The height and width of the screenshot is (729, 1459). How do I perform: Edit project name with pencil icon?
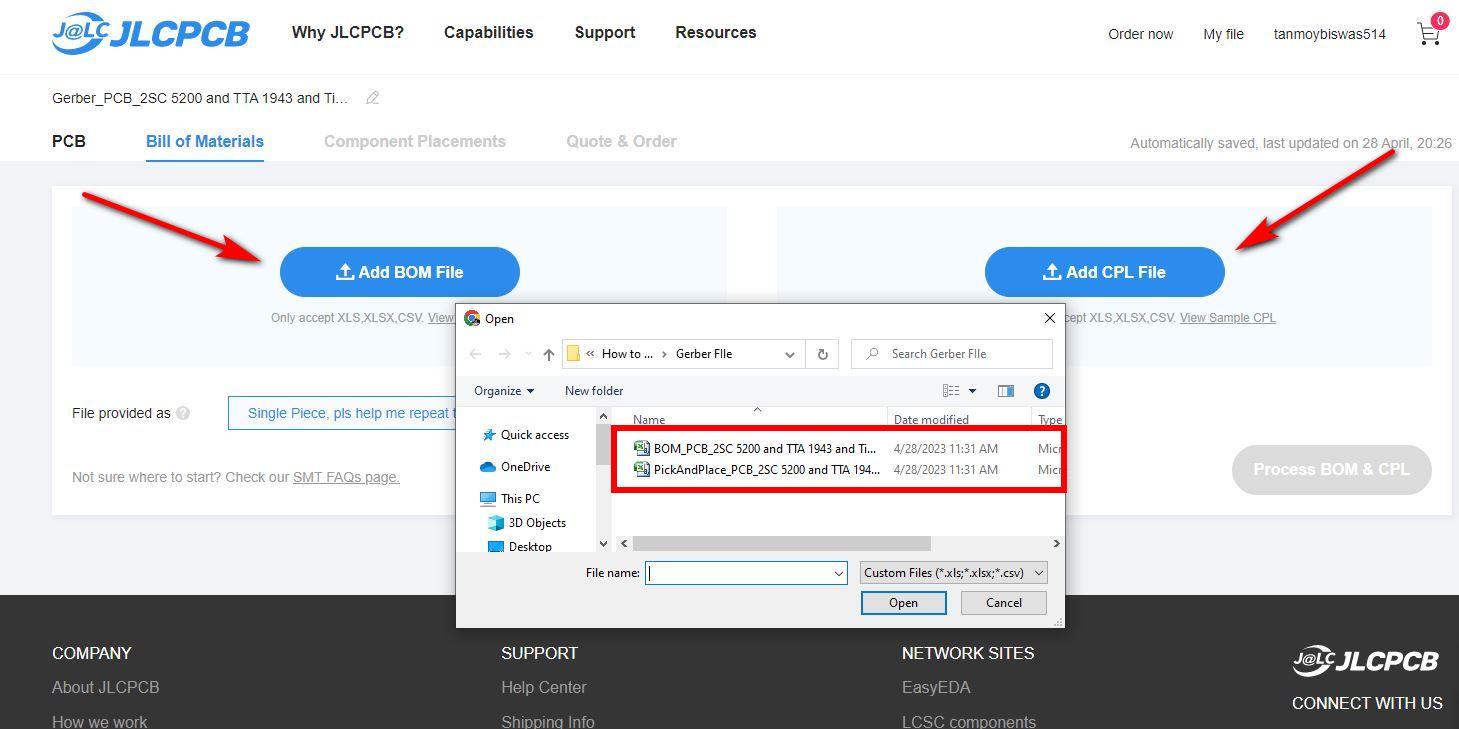click(x=372, y=98)
